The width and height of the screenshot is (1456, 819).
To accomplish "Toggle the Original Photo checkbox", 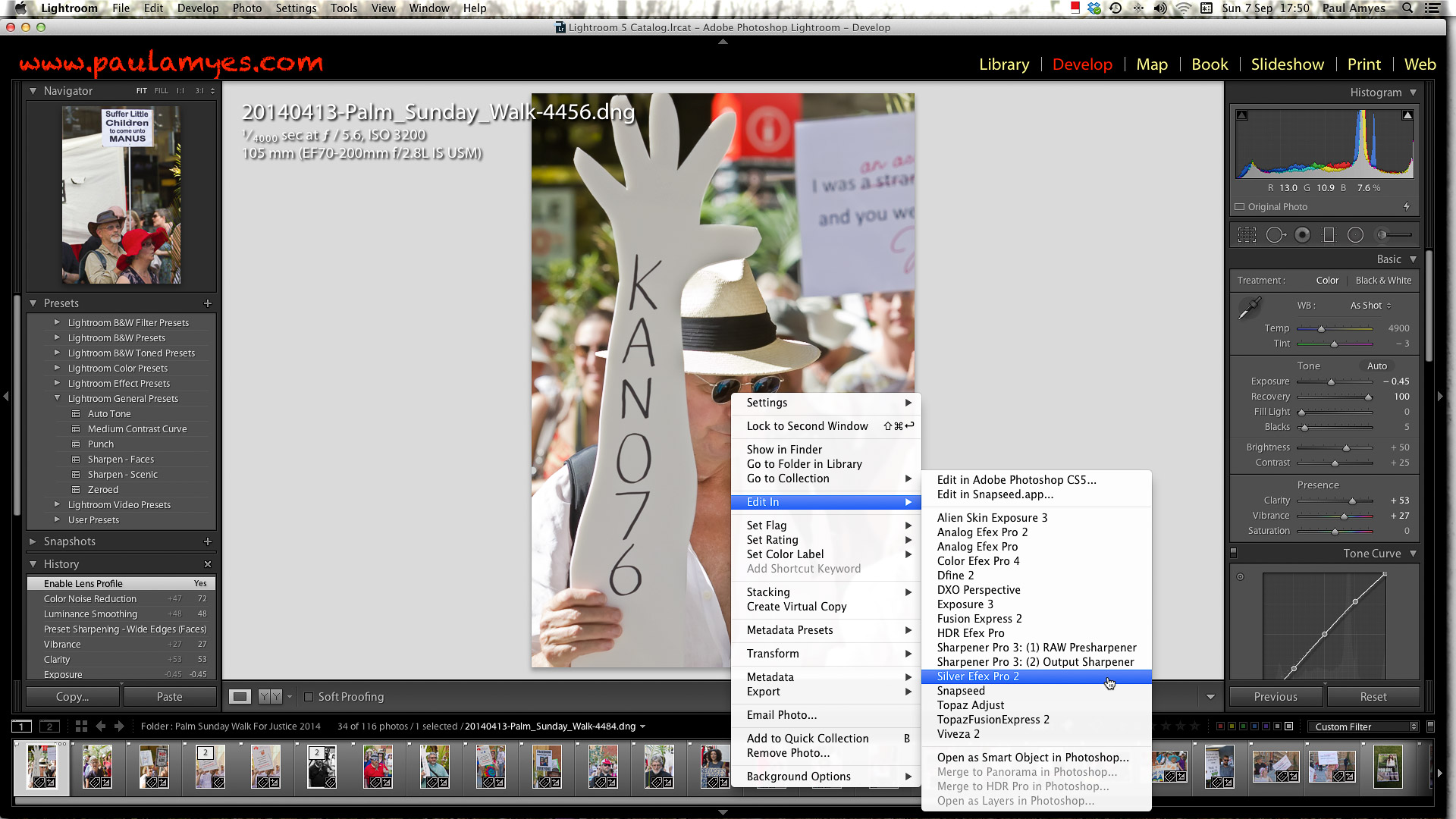I will pyautogui.click(x=1240, y=207).
